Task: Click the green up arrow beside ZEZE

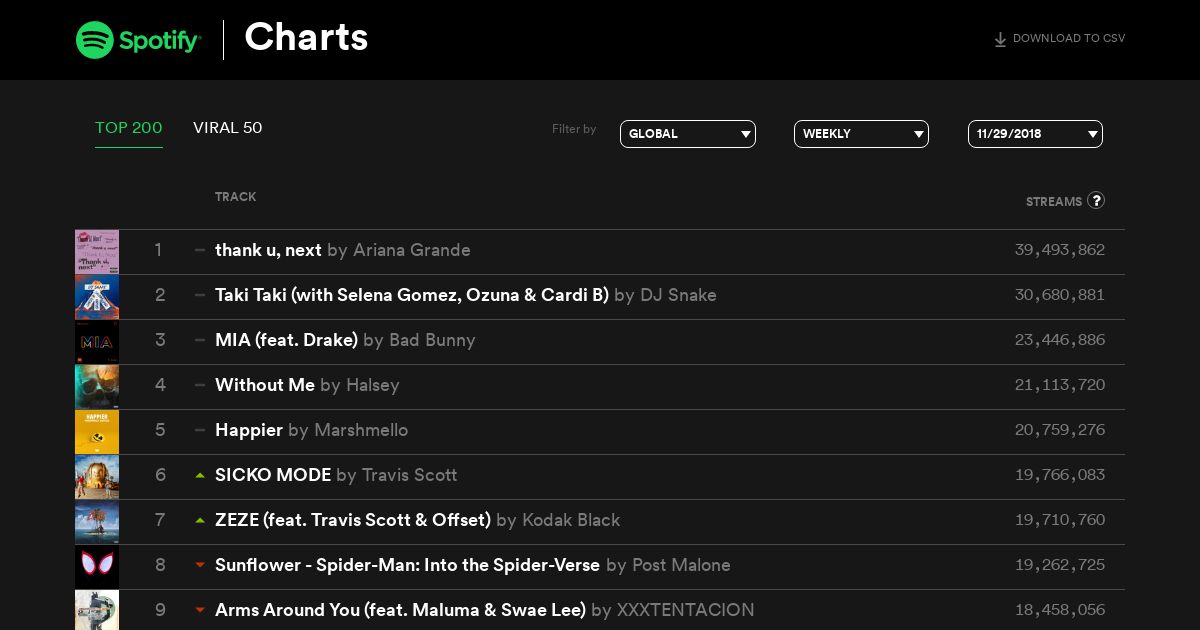Action: coord(200,520)
